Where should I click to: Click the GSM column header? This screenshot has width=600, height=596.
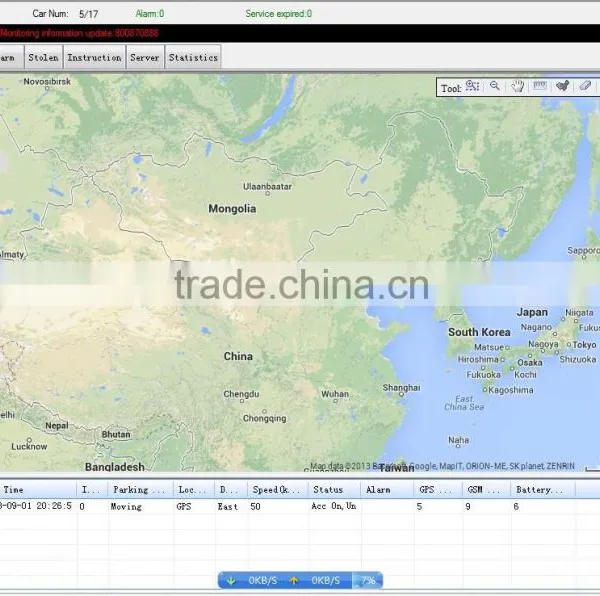pos(486,490)
